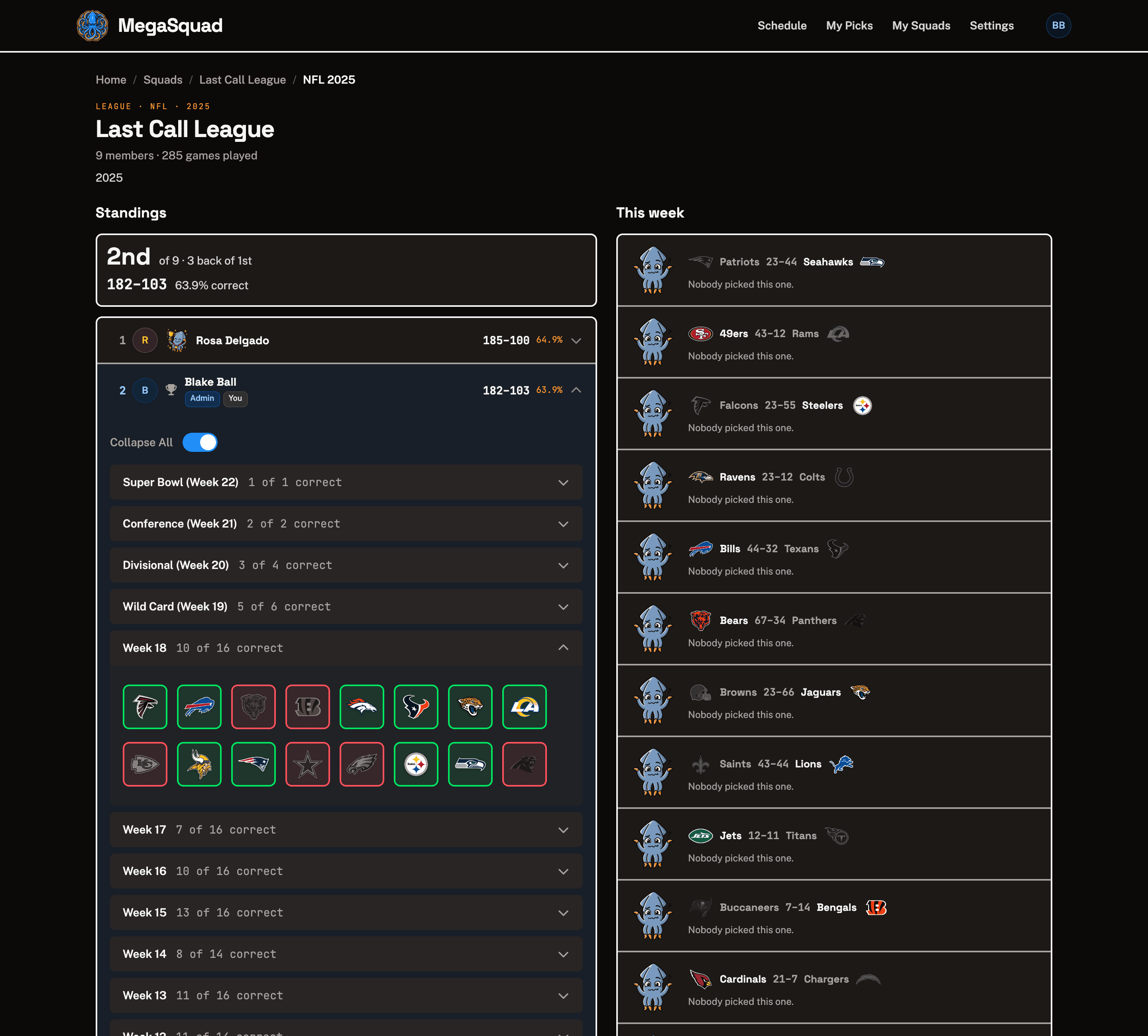The height and width of the screenshot is (1036, 1148).
Task: Click the Dallas Cowboys star pick tile
Action: [x=307, y=764]
